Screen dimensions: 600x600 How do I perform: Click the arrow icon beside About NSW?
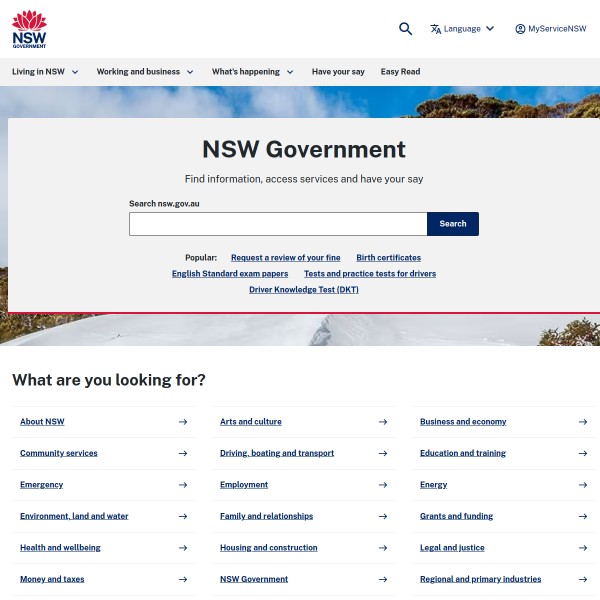point(182,422)
